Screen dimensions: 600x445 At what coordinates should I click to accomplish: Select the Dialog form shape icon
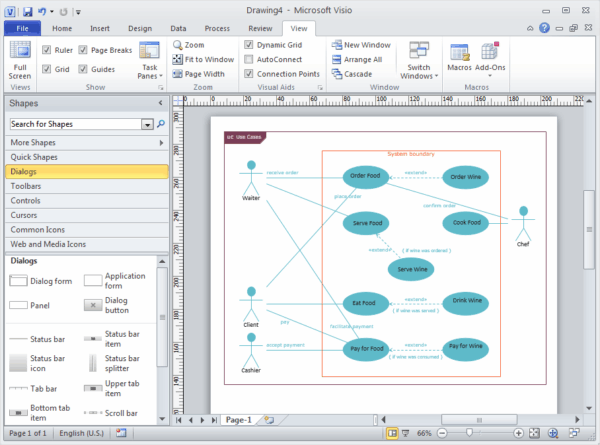[19, 282]
